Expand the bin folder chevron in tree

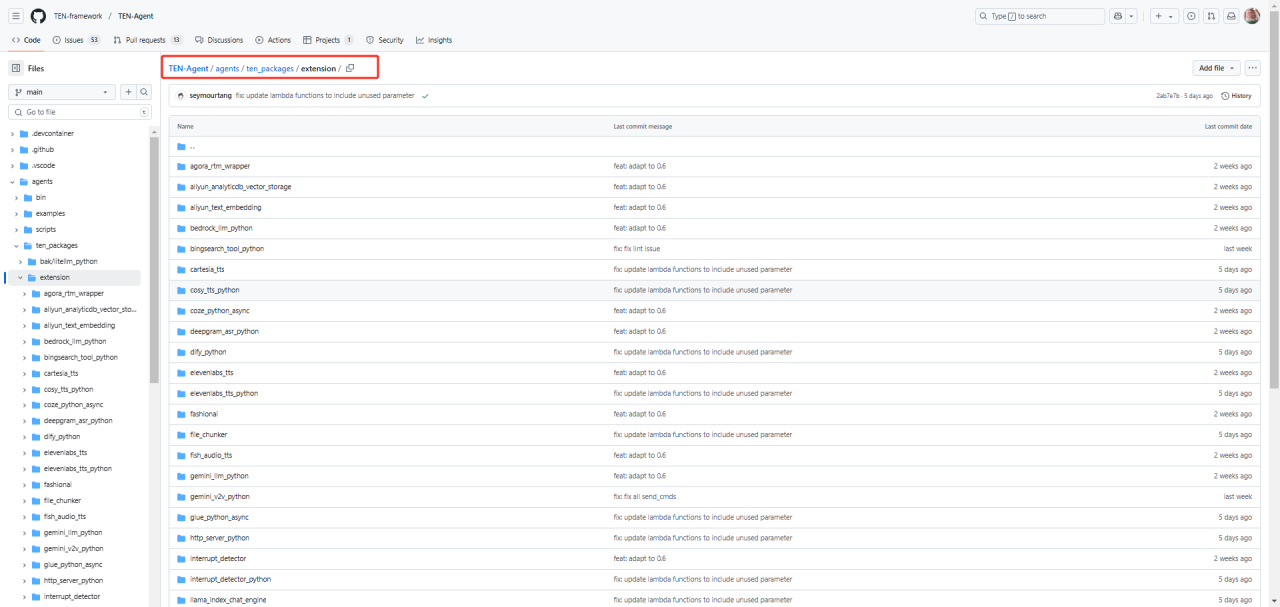pos(16,197)
